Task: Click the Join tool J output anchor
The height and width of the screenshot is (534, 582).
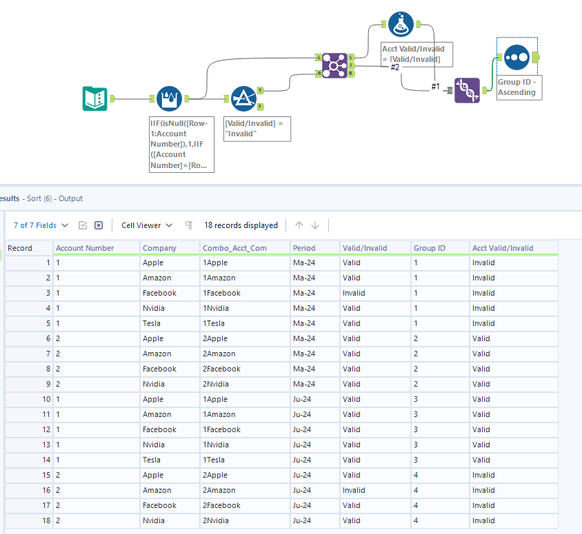Action: (x=352, y=66)
